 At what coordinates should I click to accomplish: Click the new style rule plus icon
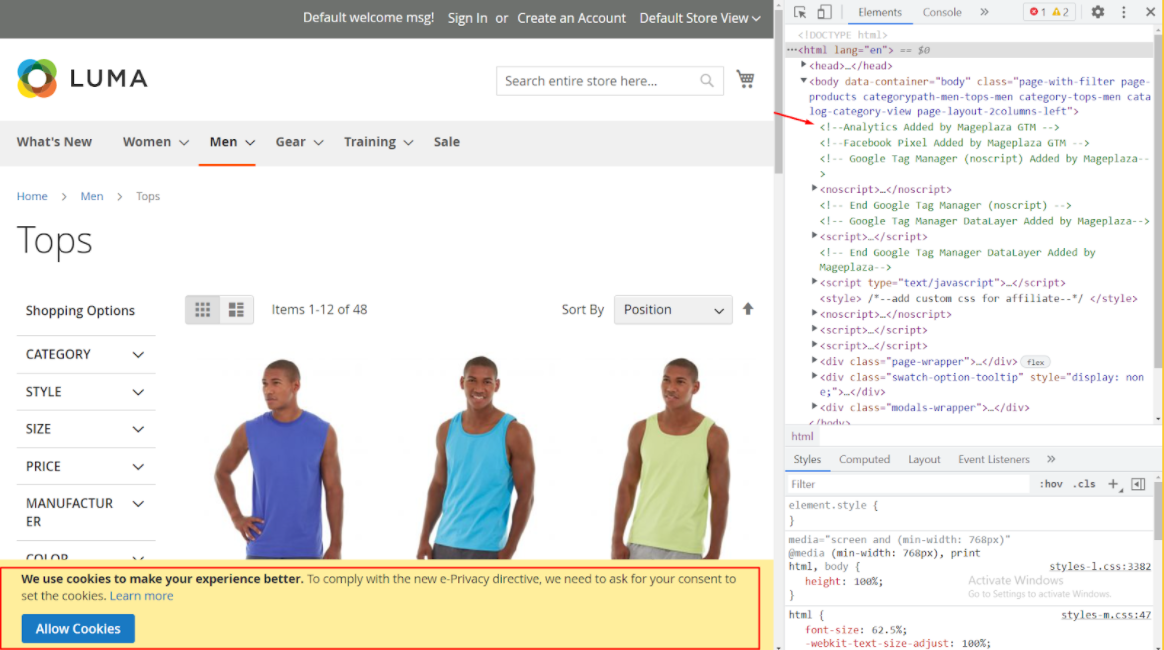1113,484
